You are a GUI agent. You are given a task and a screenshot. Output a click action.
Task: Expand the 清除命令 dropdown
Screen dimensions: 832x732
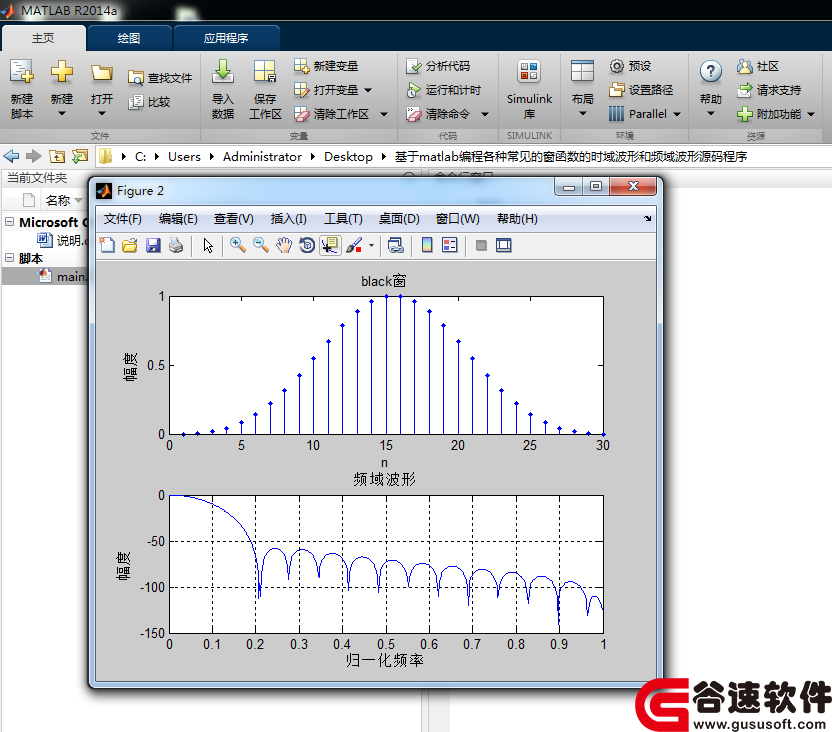[484, 114]
